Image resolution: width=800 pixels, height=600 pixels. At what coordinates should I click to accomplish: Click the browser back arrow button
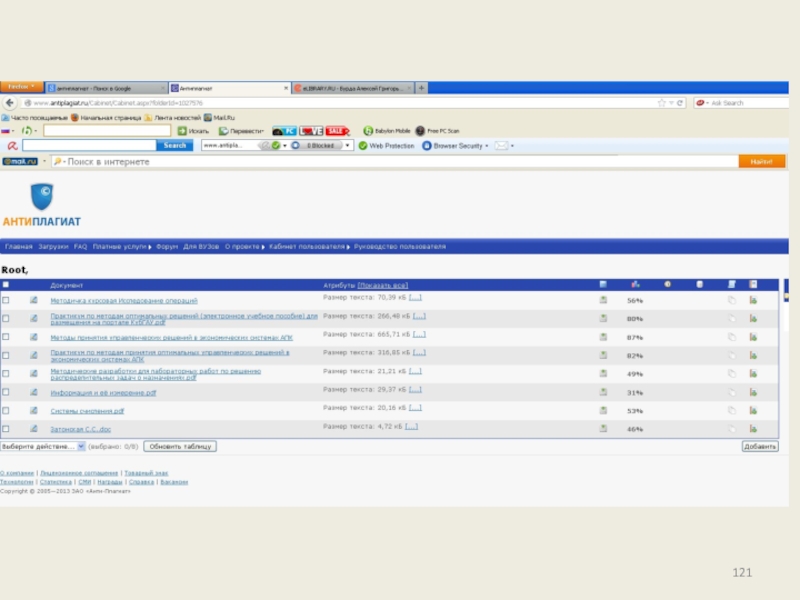coord(10,103)
